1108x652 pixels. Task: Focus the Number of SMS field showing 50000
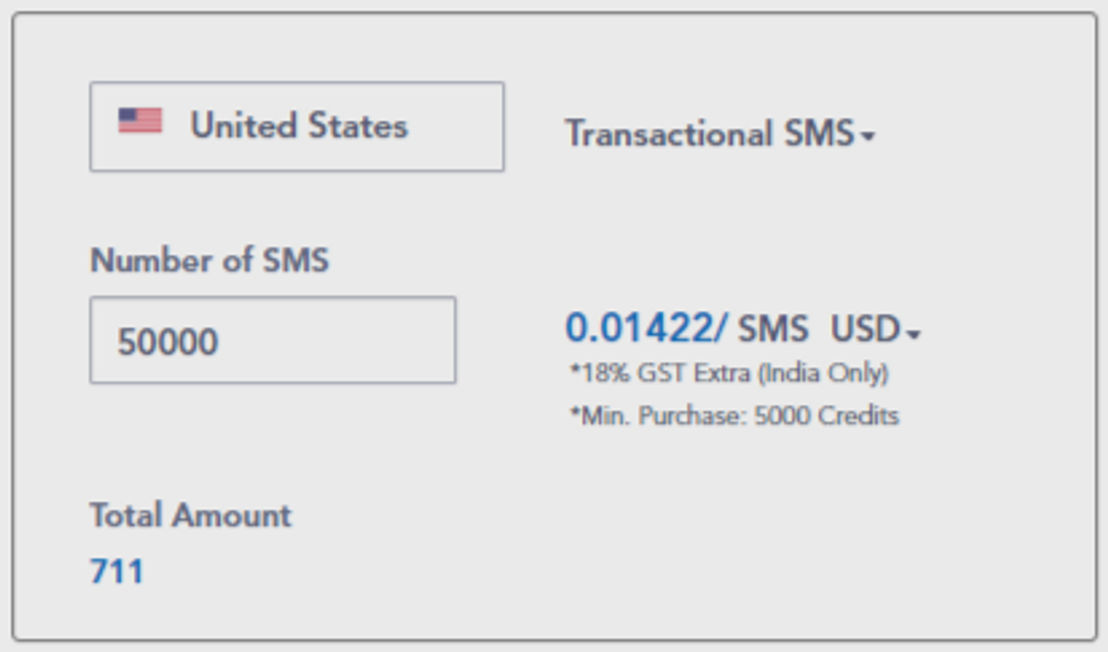(273, 340)
